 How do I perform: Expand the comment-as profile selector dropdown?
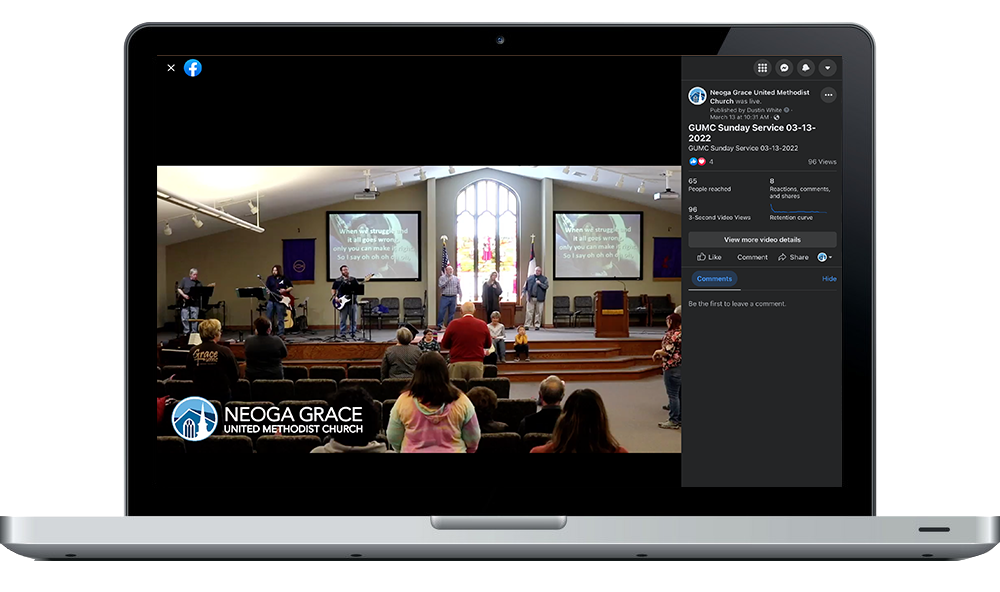point(824,257)
